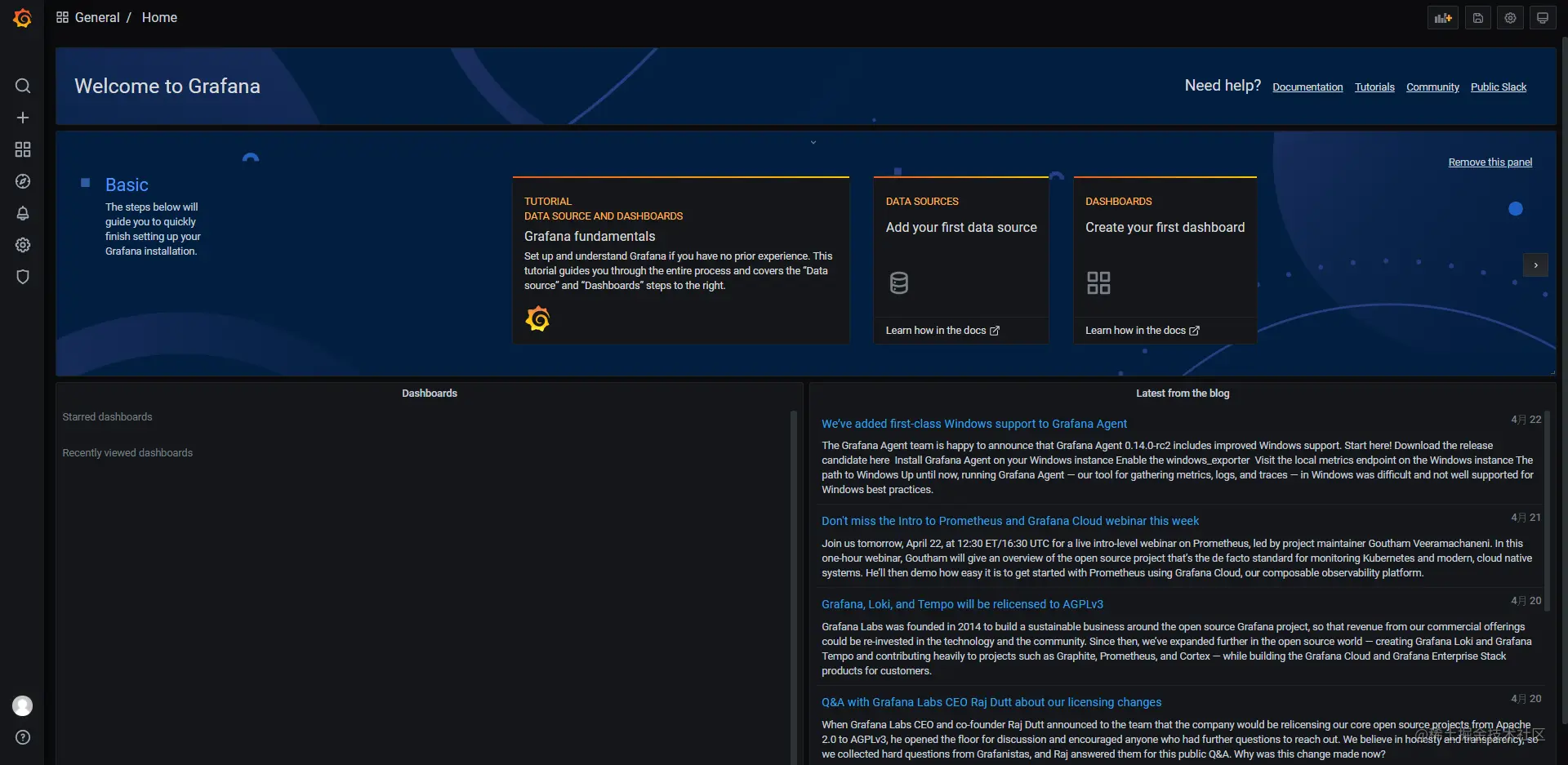Open Intro to Prometheus webinar blog post
1568x765 pixels.
coord(1010,521)
